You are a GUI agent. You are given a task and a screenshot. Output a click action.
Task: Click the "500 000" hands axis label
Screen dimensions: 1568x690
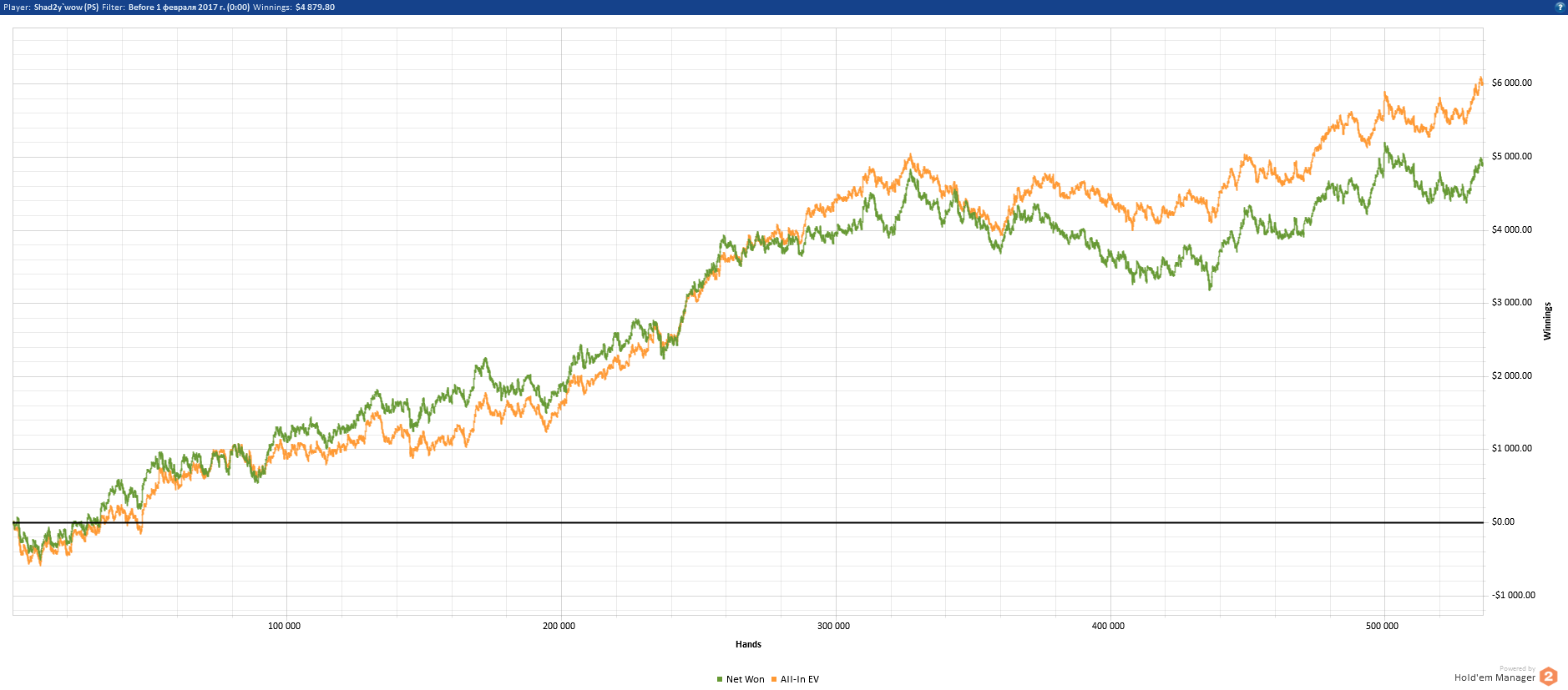tap(1382, 627)
